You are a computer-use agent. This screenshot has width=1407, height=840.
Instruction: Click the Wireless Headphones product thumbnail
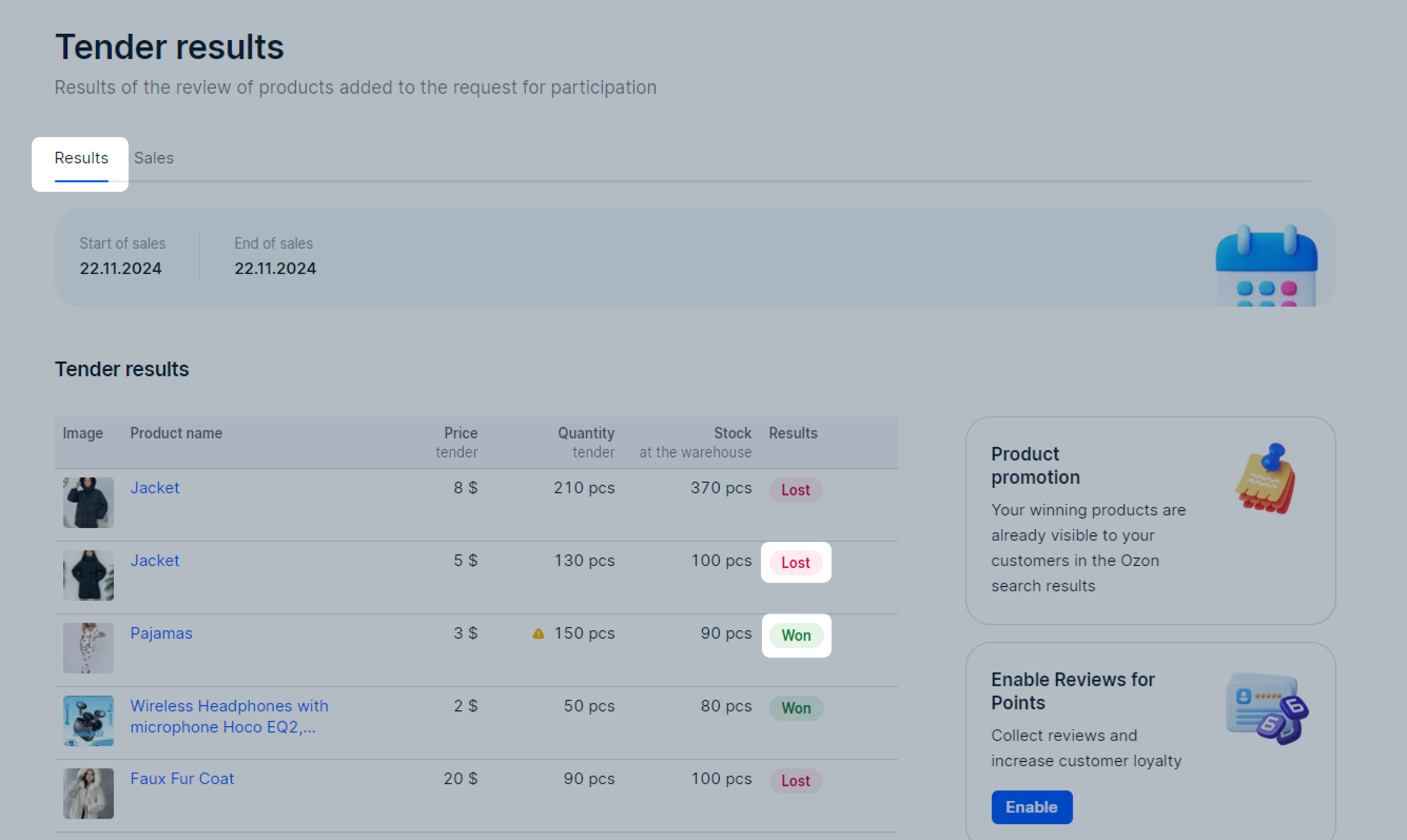pos(89,720)
